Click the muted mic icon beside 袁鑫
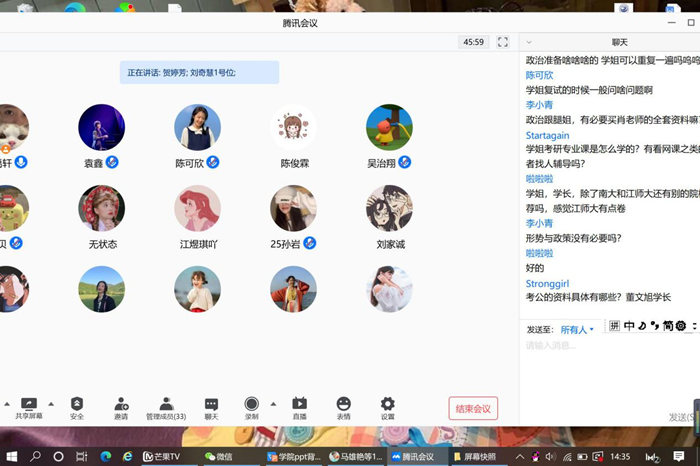This screenshot has height=466, width=700. pyautogui.click(x=112, y=162)
